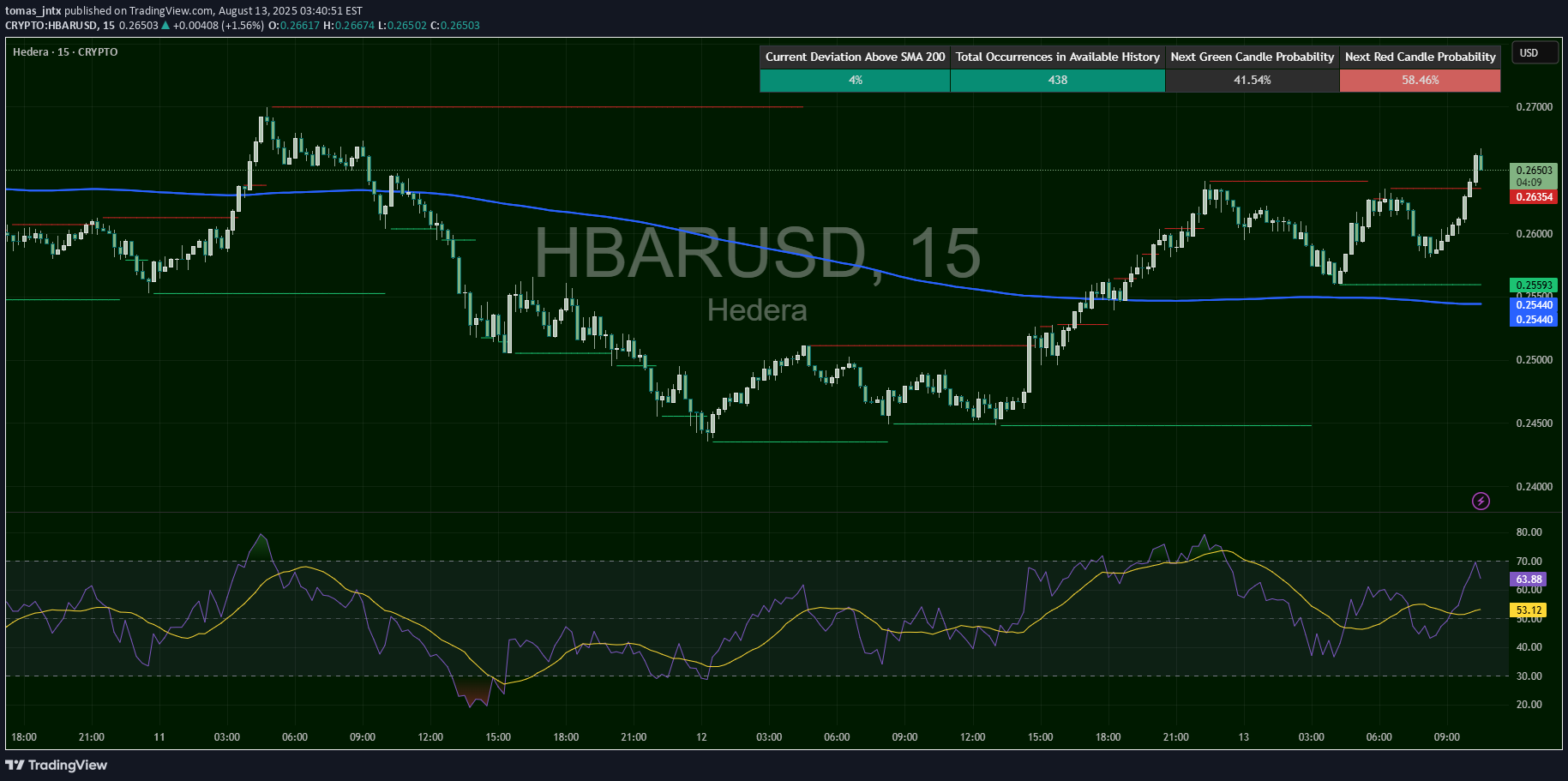The height and width of the screenshot is (781, 1568).
Task: Click the 'H:0.26674' high value in header
Action: click(349, 26)
